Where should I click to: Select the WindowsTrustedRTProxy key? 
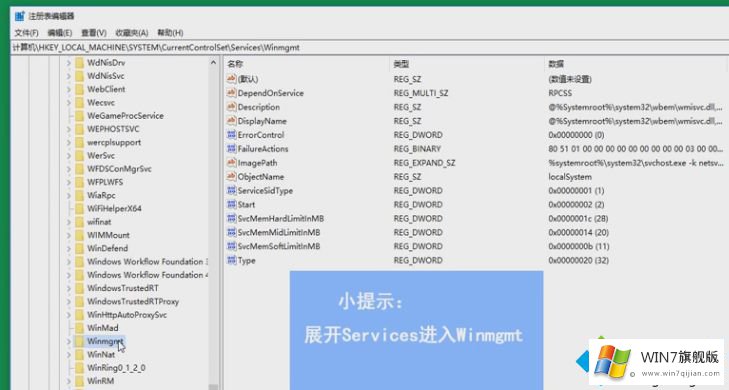(133, 302)
